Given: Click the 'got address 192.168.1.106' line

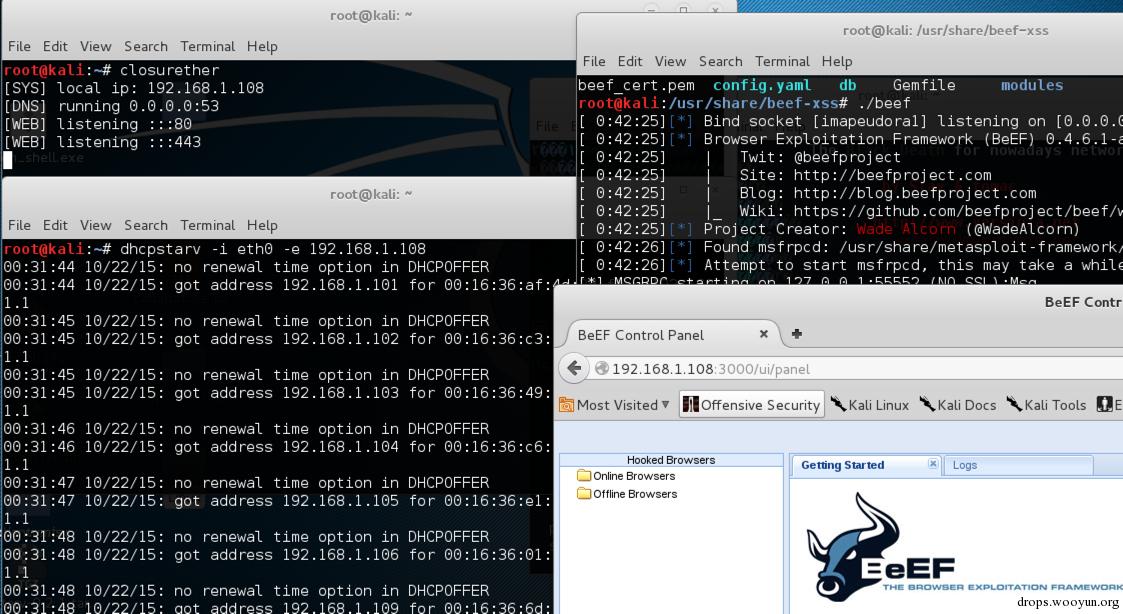Looking at the screenshot, I should pyautogui.click(x=278, y=555).
